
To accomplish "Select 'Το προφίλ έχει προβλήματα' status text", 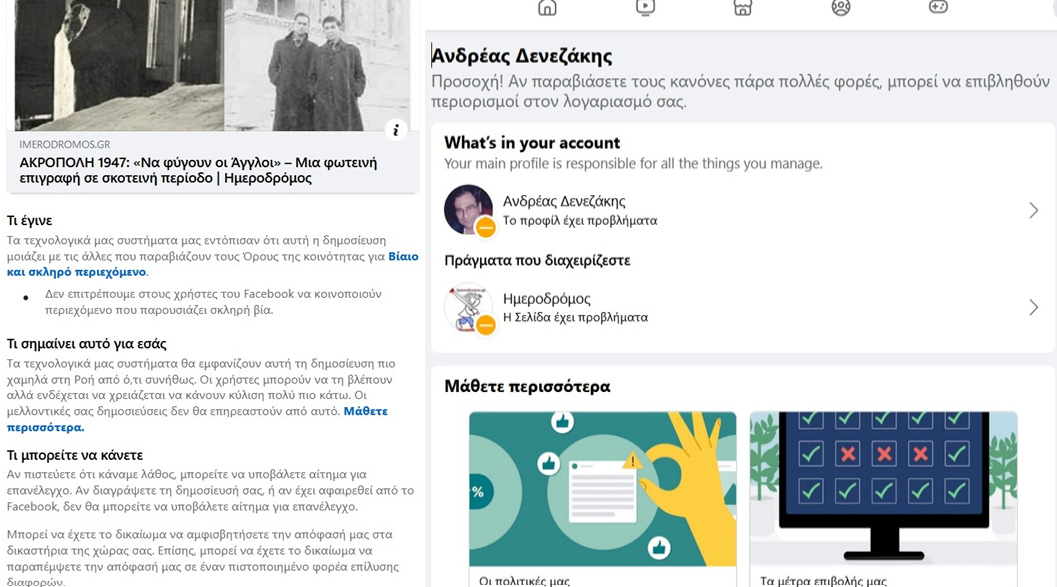I will (x=580, y=220).
